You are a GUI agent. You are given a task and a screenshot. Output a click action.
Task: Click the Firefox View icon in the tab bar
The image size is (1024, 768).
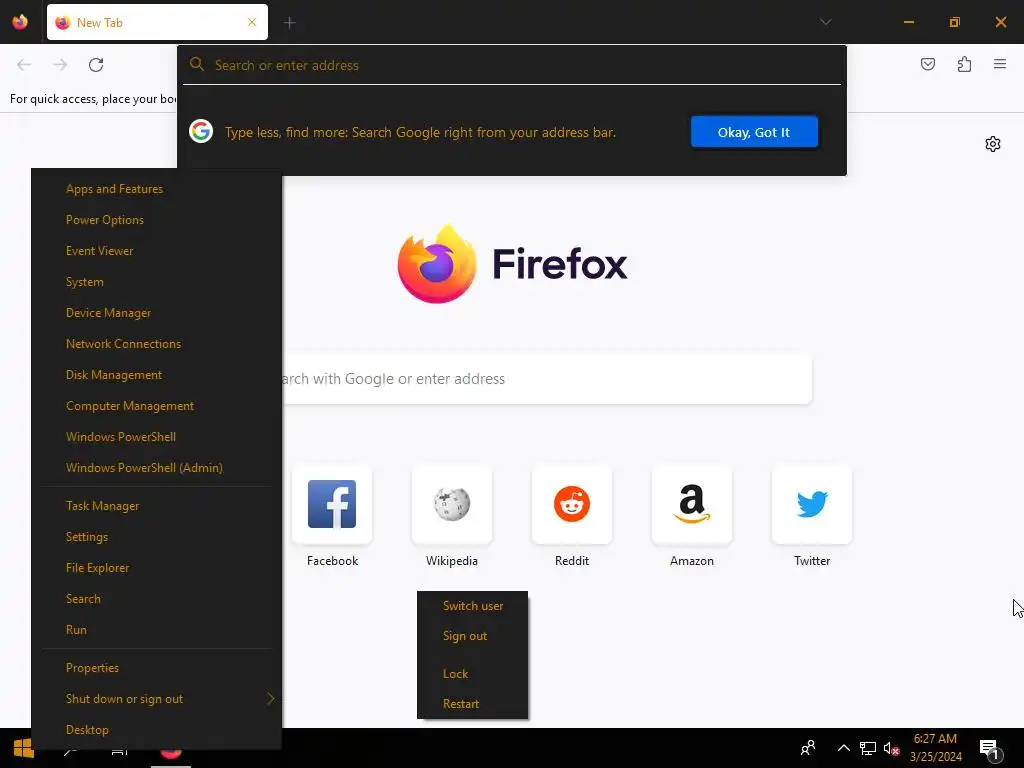tap(20, 22)
